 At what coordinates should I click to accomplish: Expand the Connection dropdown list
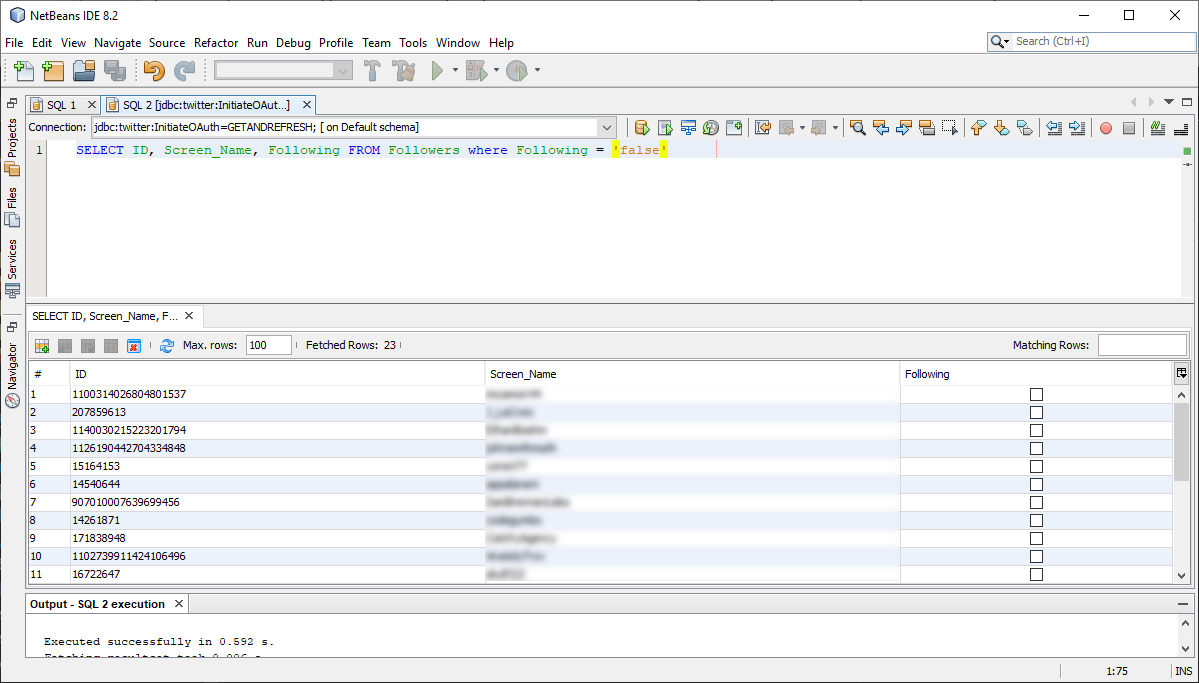pos(607,128)
